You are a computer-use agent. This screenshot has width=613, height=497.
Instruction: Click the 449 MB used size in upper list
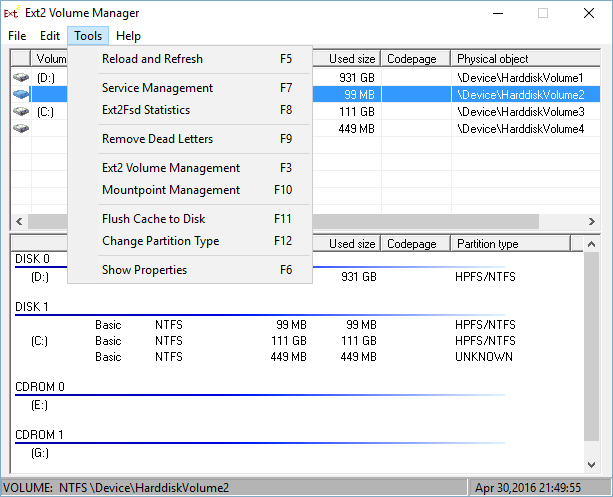tap(357, 129)
